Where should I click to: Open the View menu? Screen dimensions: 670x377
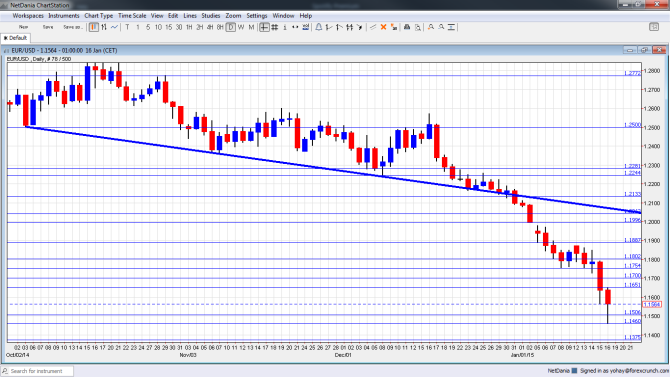[157, 16]
